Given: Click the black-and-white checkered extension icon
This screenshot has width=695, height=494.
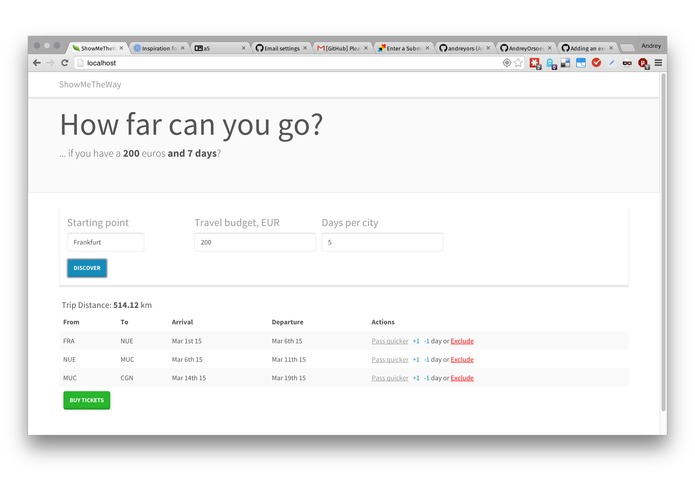Looking at the screenshot, I should (x=566, y=63).
